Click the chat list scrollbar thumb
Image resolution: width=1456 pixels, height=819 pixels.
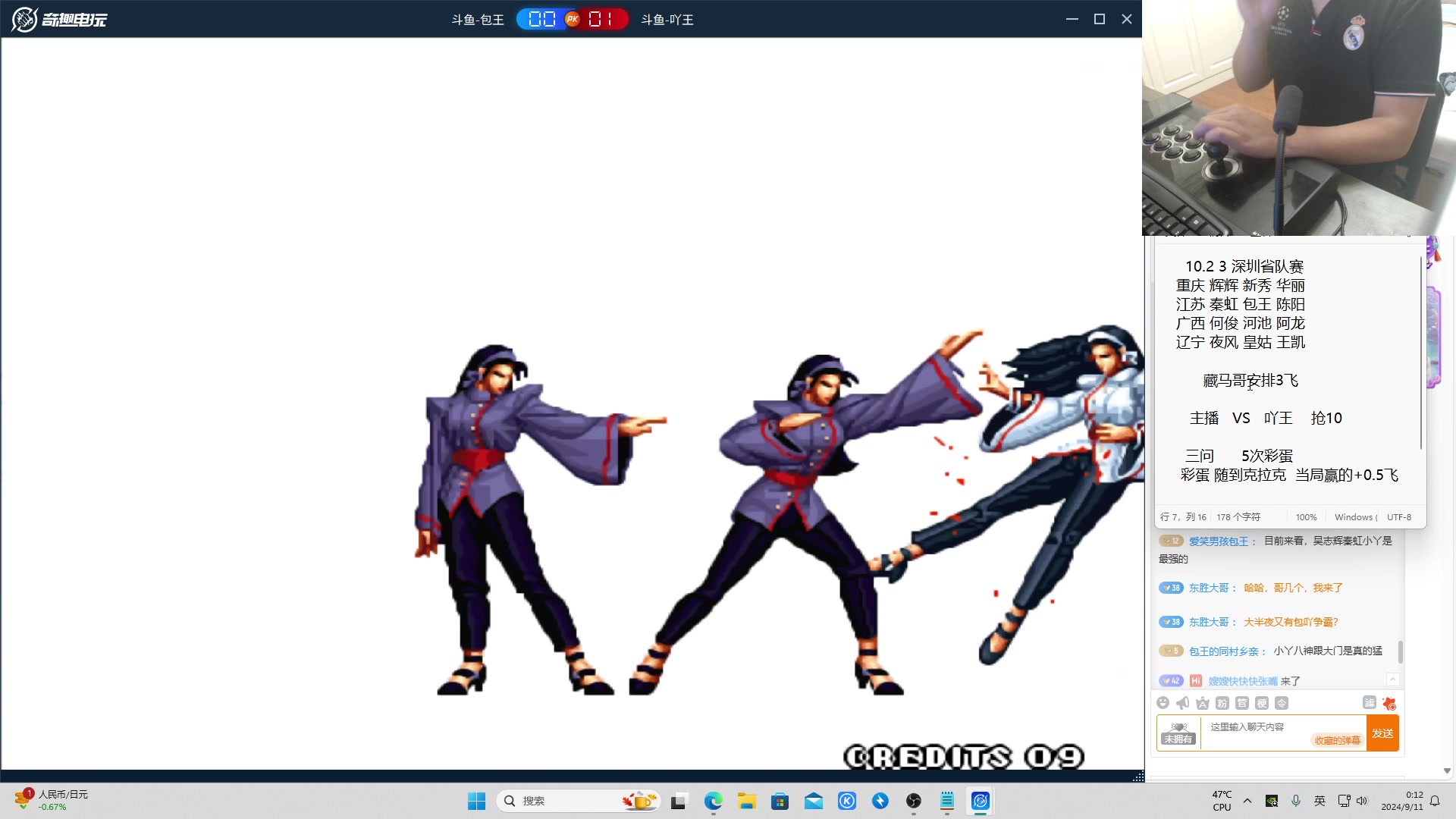[x=1400, y=651]
